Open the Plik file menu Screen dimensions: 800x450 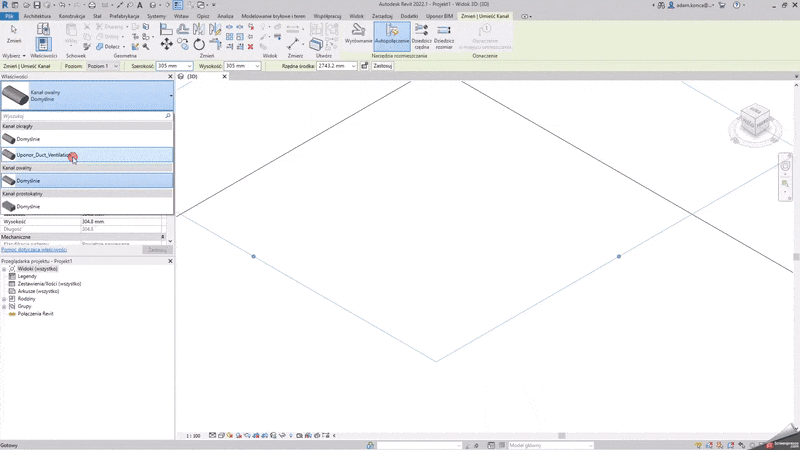coord(9,16)
